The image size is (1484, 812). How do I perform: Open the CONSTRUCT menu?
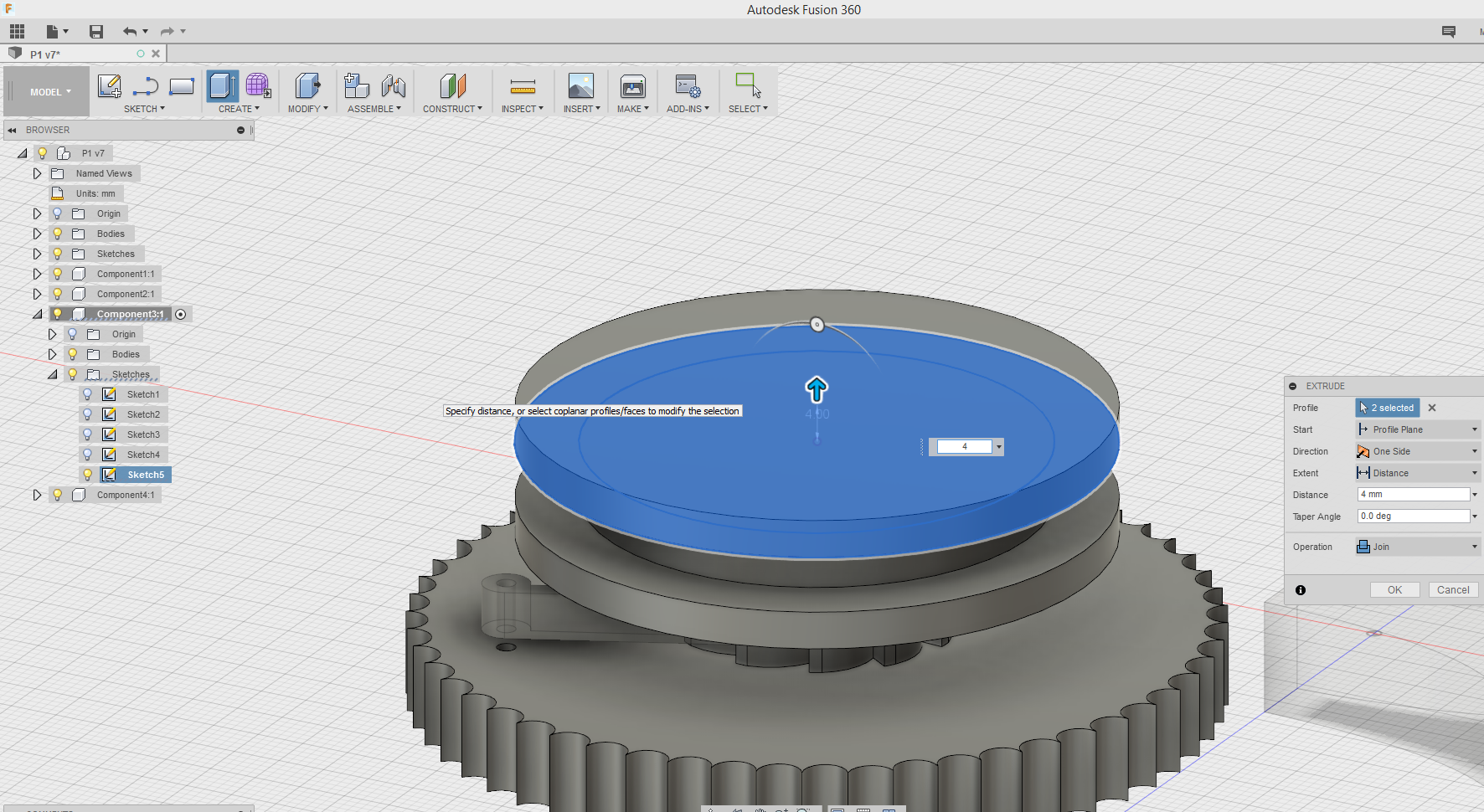[452, 109]
